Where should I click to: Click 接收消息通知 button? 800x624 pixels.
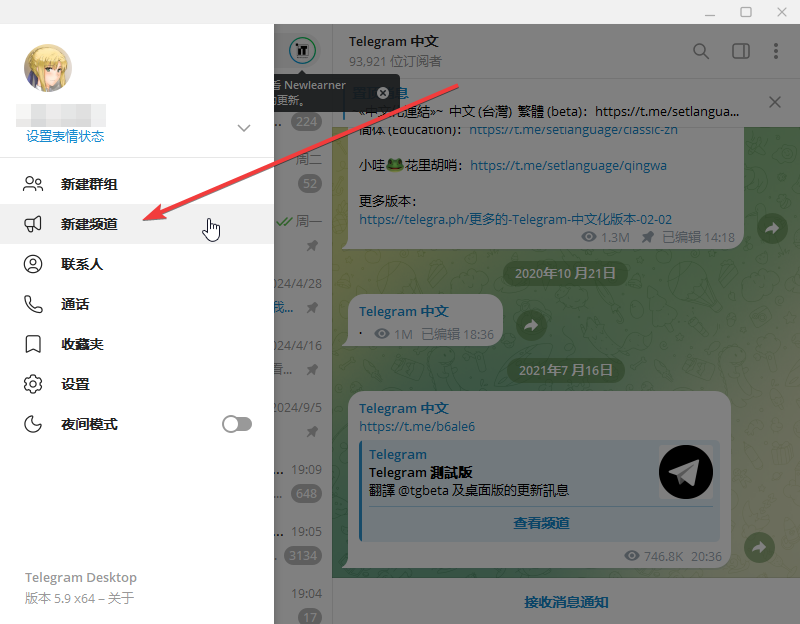click(x=566, y=602)
